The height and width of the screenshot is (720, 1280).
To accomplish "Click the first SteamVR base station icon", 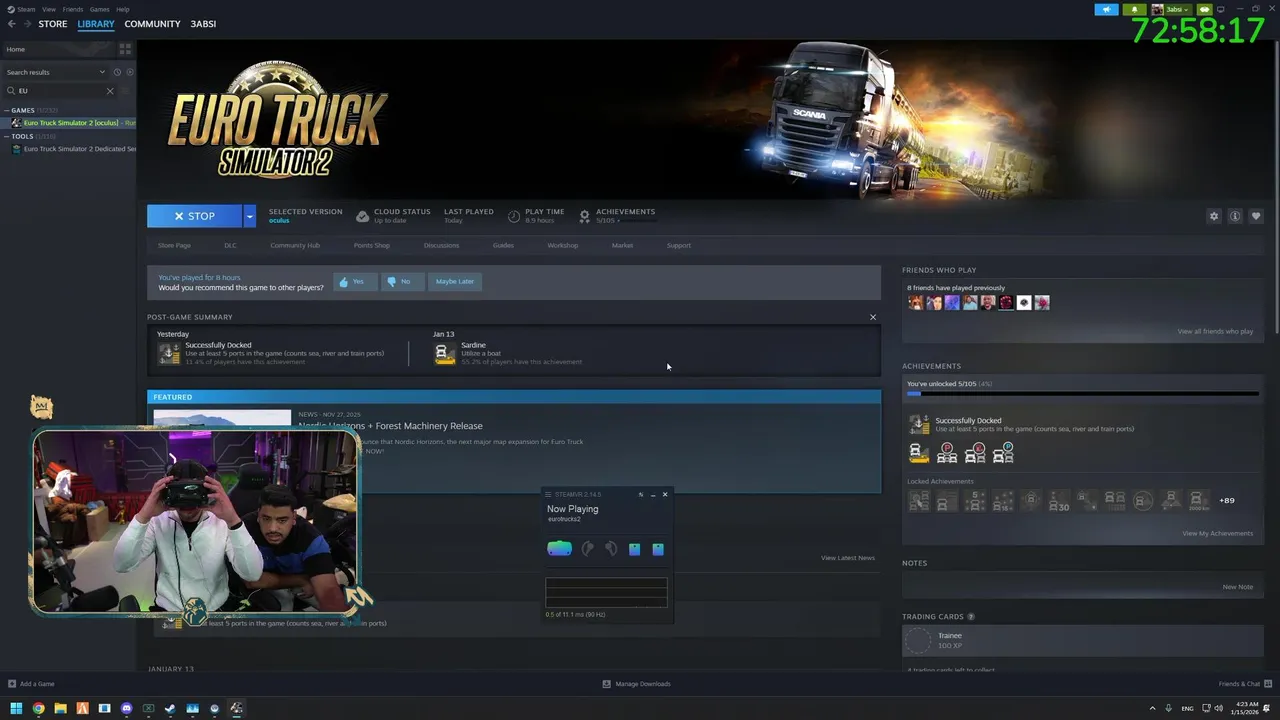I will 634,549.
